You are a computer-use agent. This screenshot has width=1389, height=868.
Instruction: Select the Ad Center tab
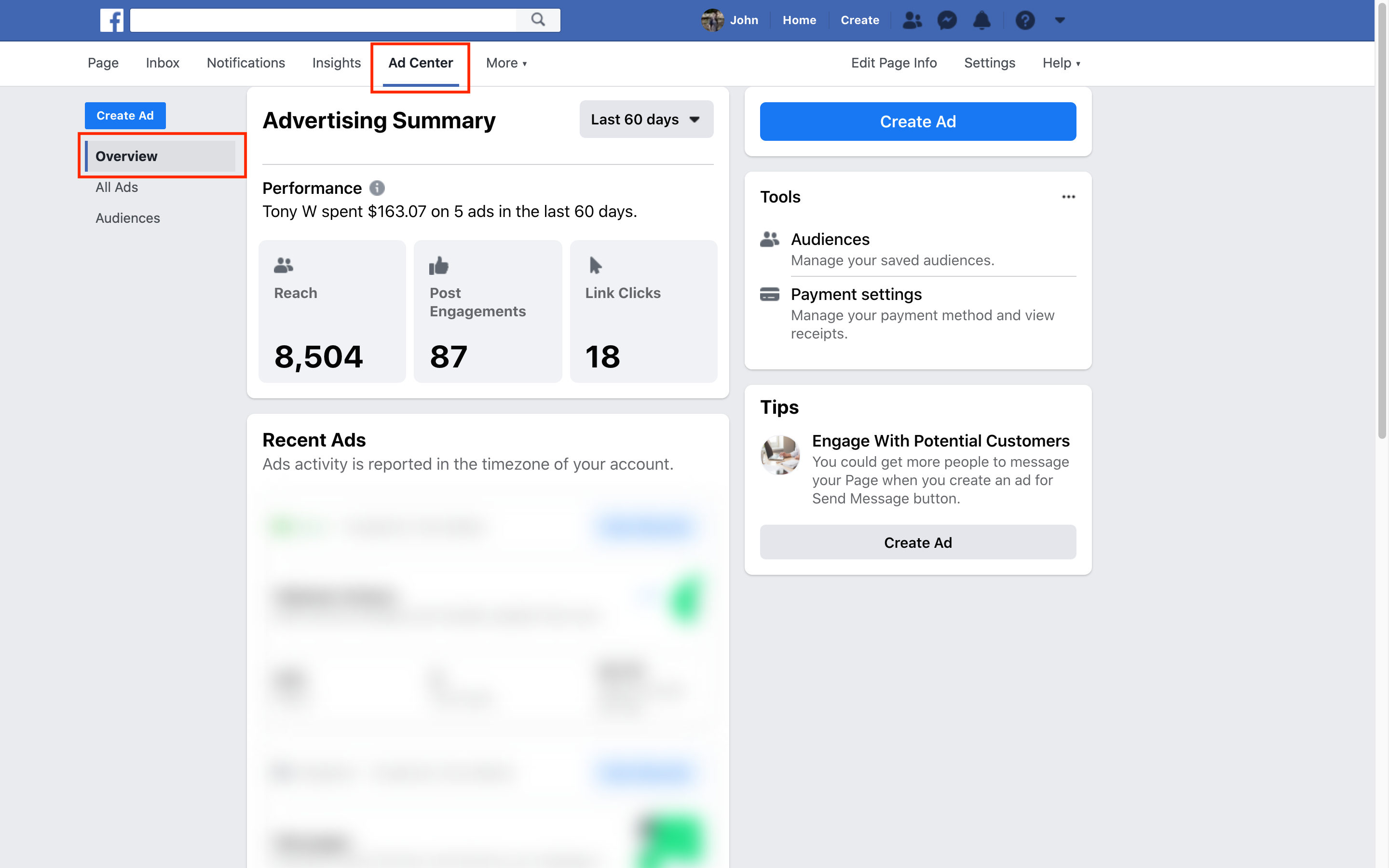coord(421,63)
